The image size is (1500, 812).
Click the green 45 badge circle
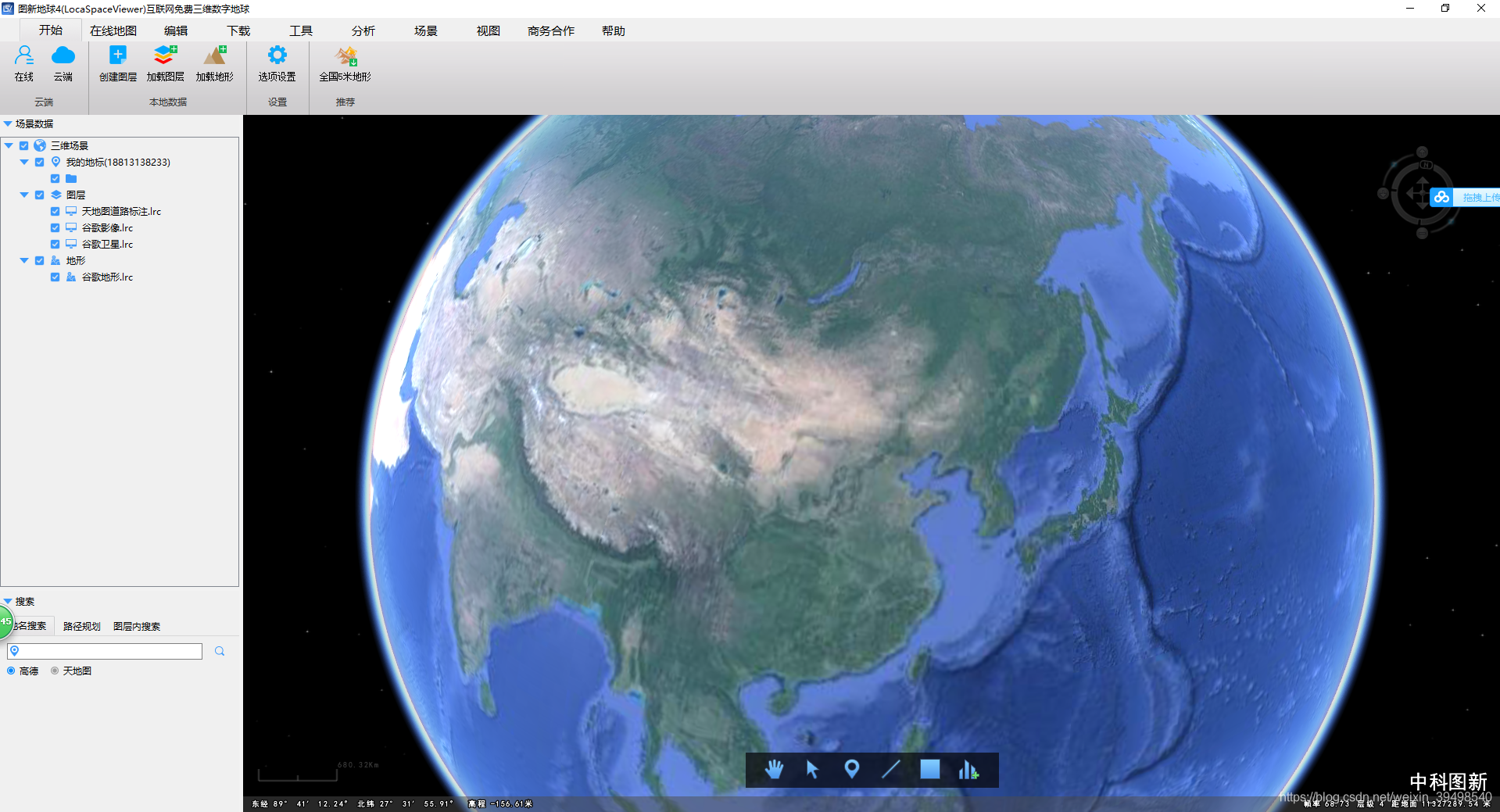(x=5, y=622)
